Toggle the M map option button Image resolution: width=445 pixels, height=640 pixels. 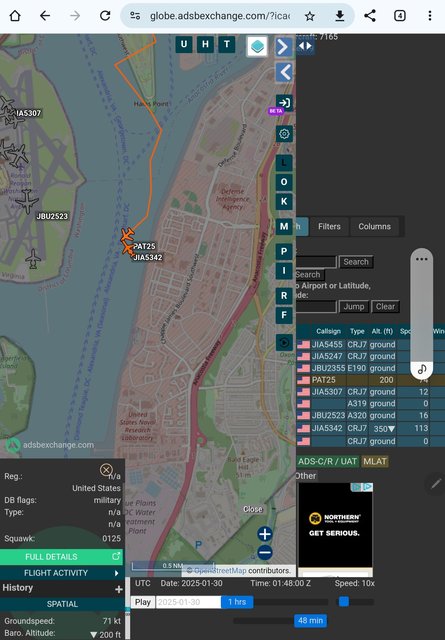coord(284,226)
